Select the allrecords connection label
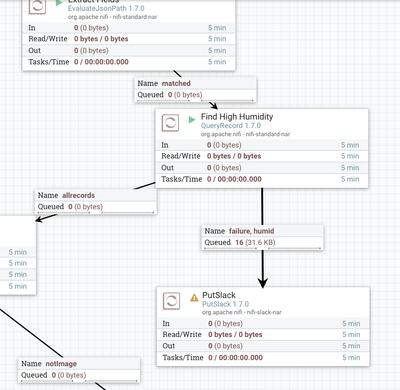 96,201
